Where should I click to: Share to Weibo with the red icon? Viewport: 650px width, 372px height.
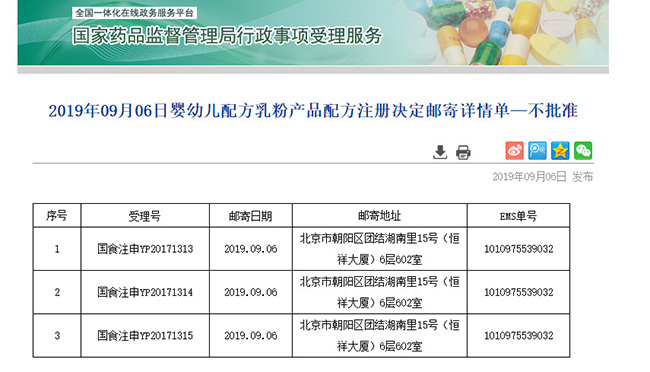click(514, 151)
